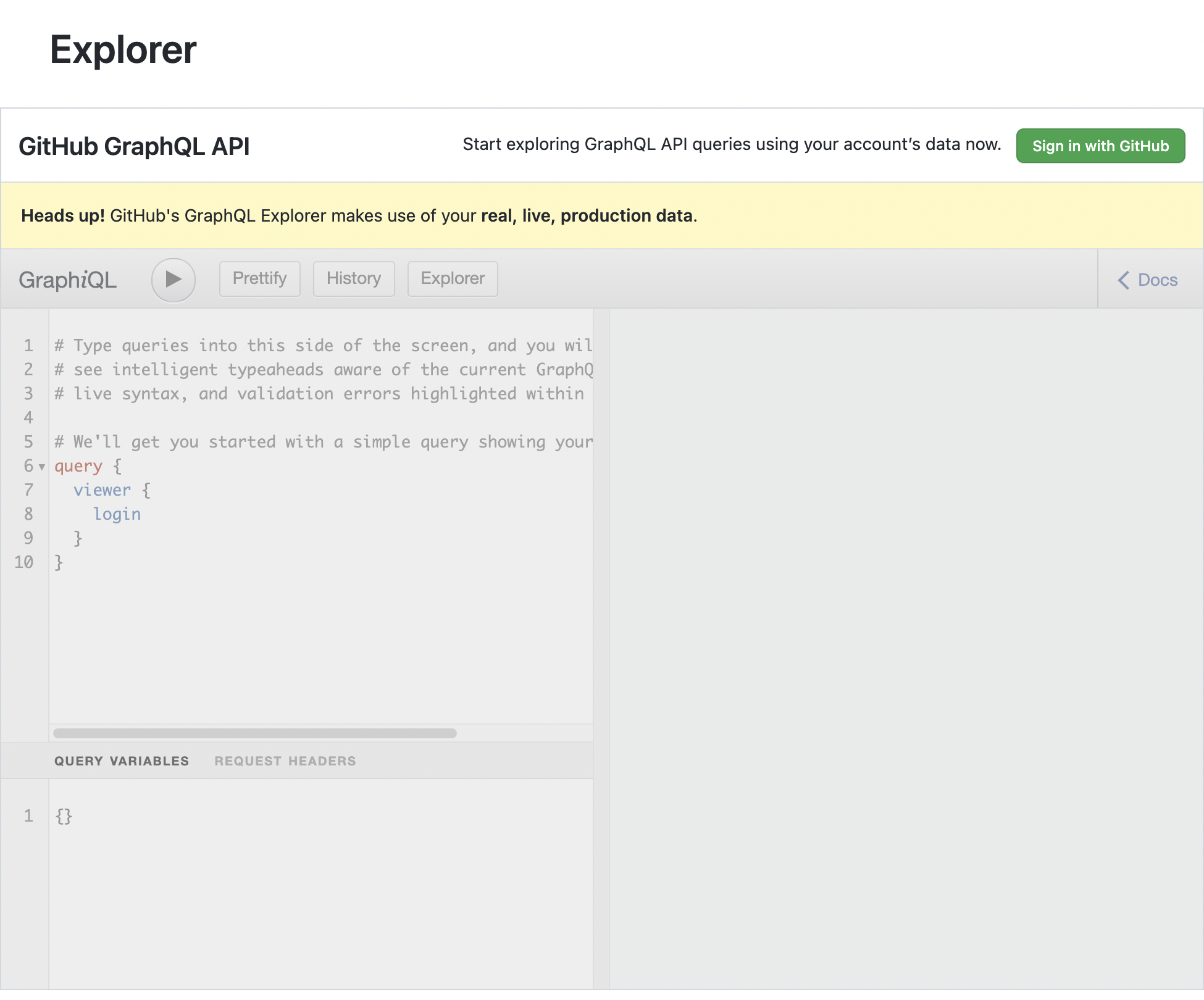Click the GraphiQL logo text
The width and height of the screenshot is (1204, 1000).
click(x=67, y=280)
